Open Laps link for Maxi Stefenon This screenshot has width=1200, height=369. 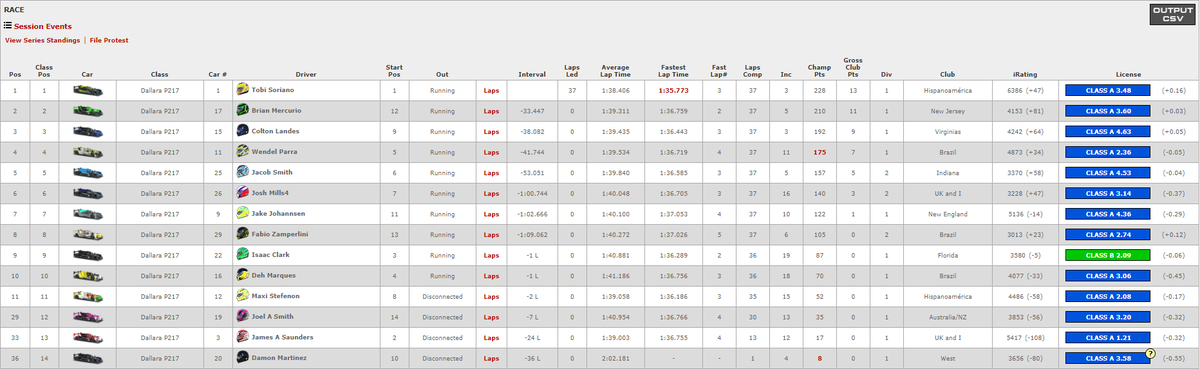point(491,296)
